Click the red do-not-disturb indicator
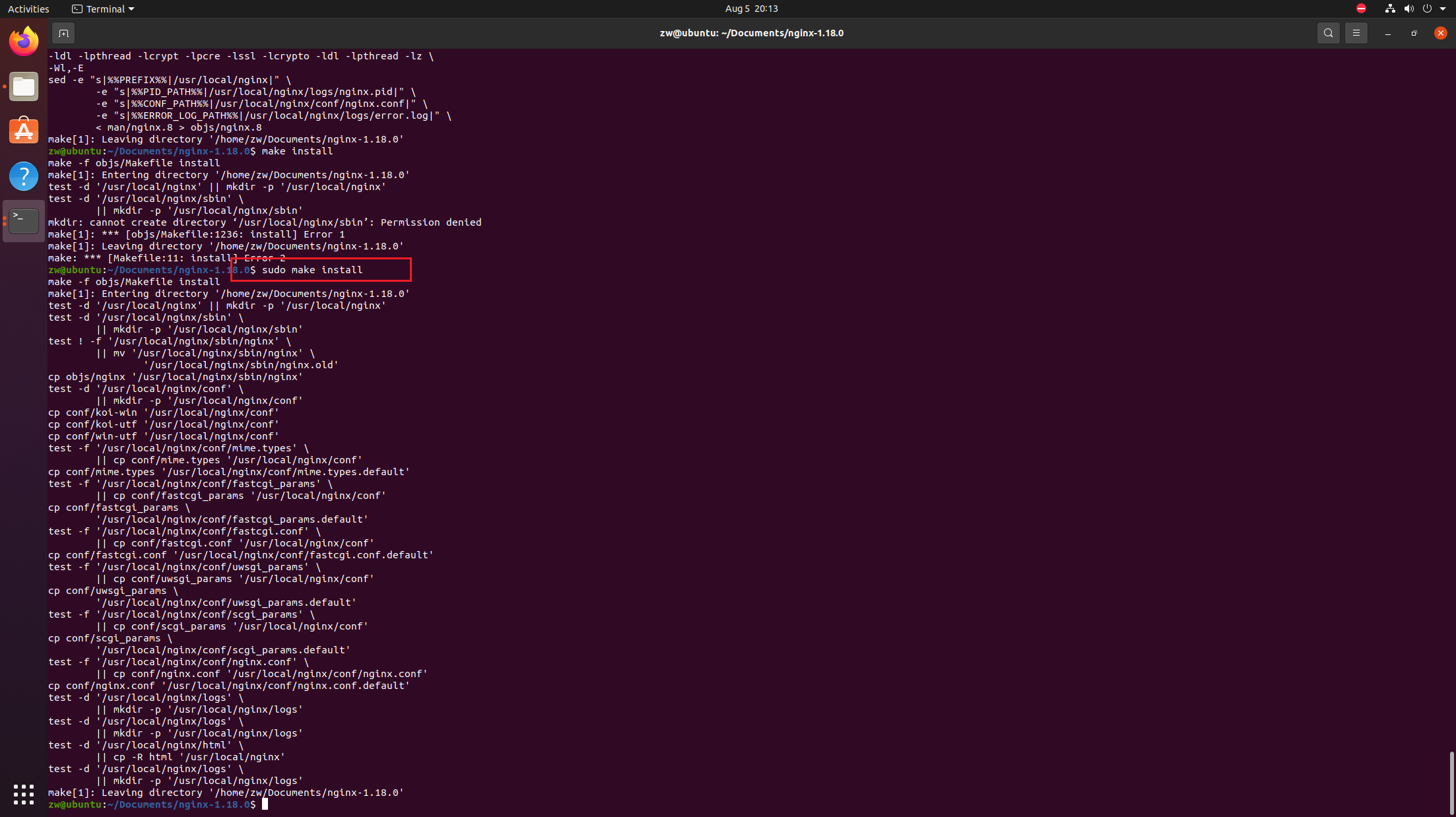1456x817 pixels. [x=1361, y=9]
